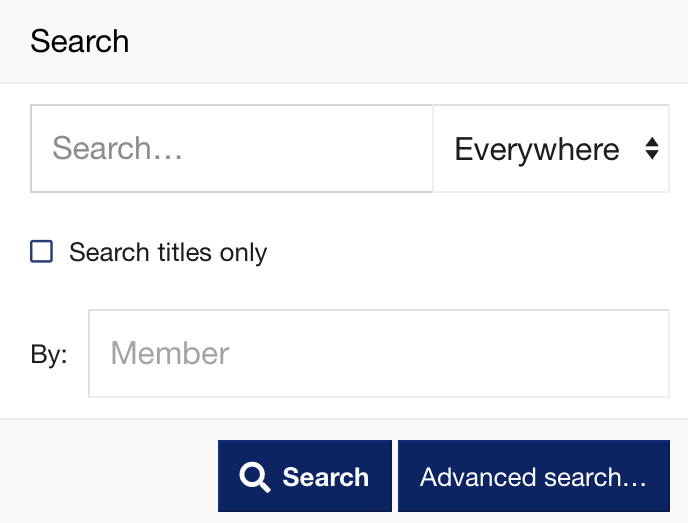
Task: Open Advanced search… options
Action: (533, 477)
